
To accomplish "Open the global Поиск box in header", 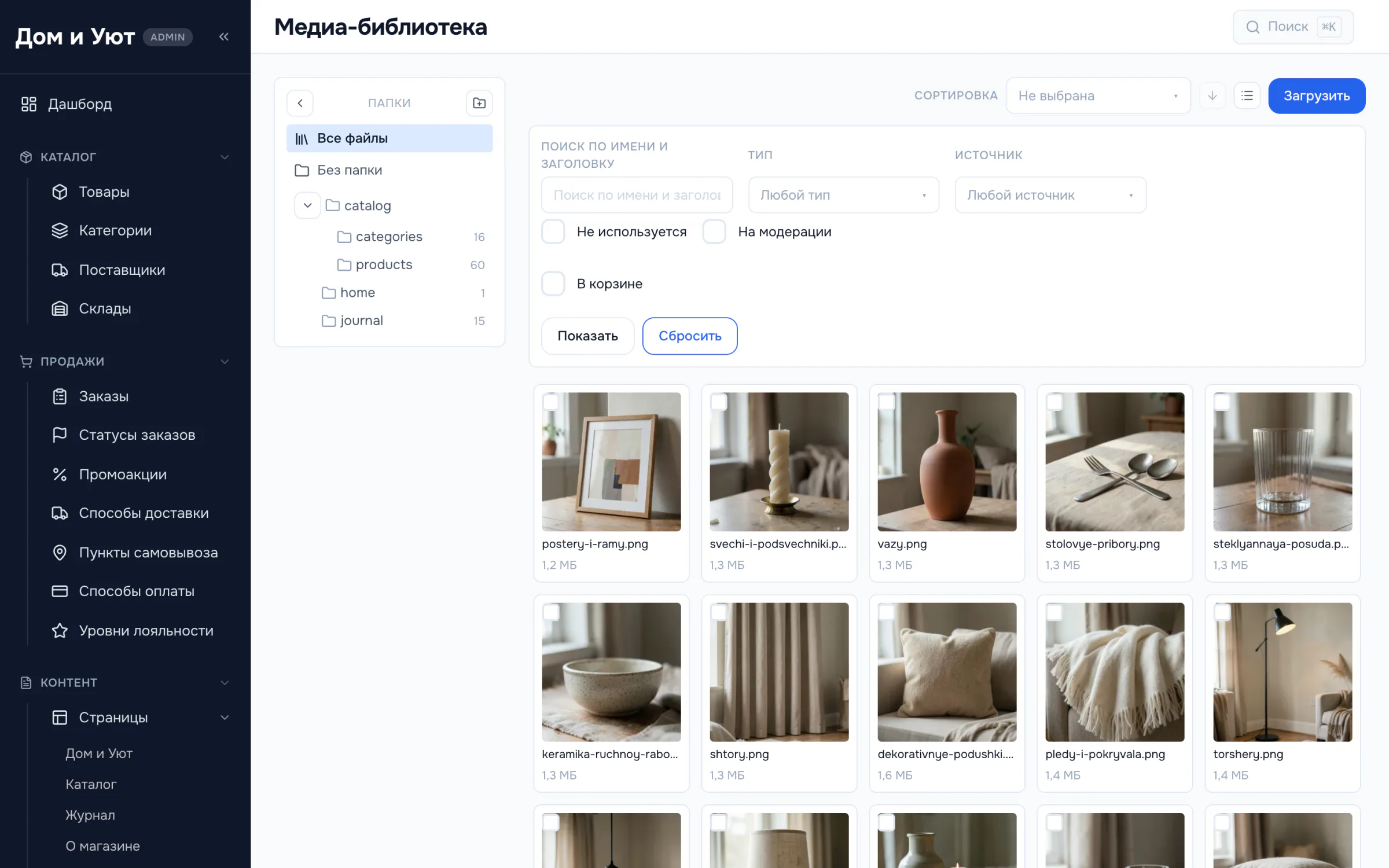I will 1293,27.
